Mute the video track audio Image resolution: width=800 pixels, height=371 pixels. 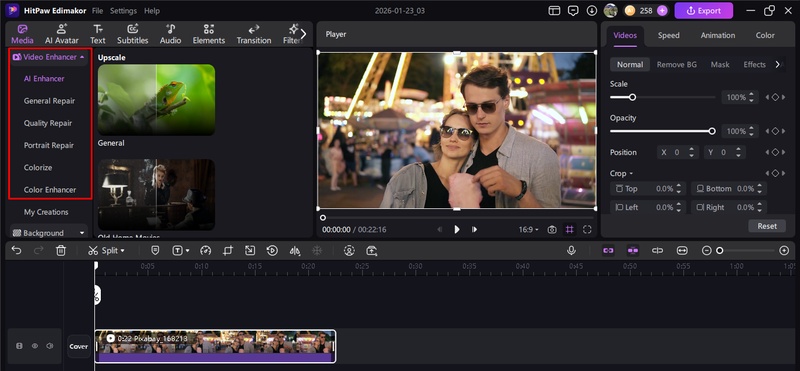click(x=49, y=346)
